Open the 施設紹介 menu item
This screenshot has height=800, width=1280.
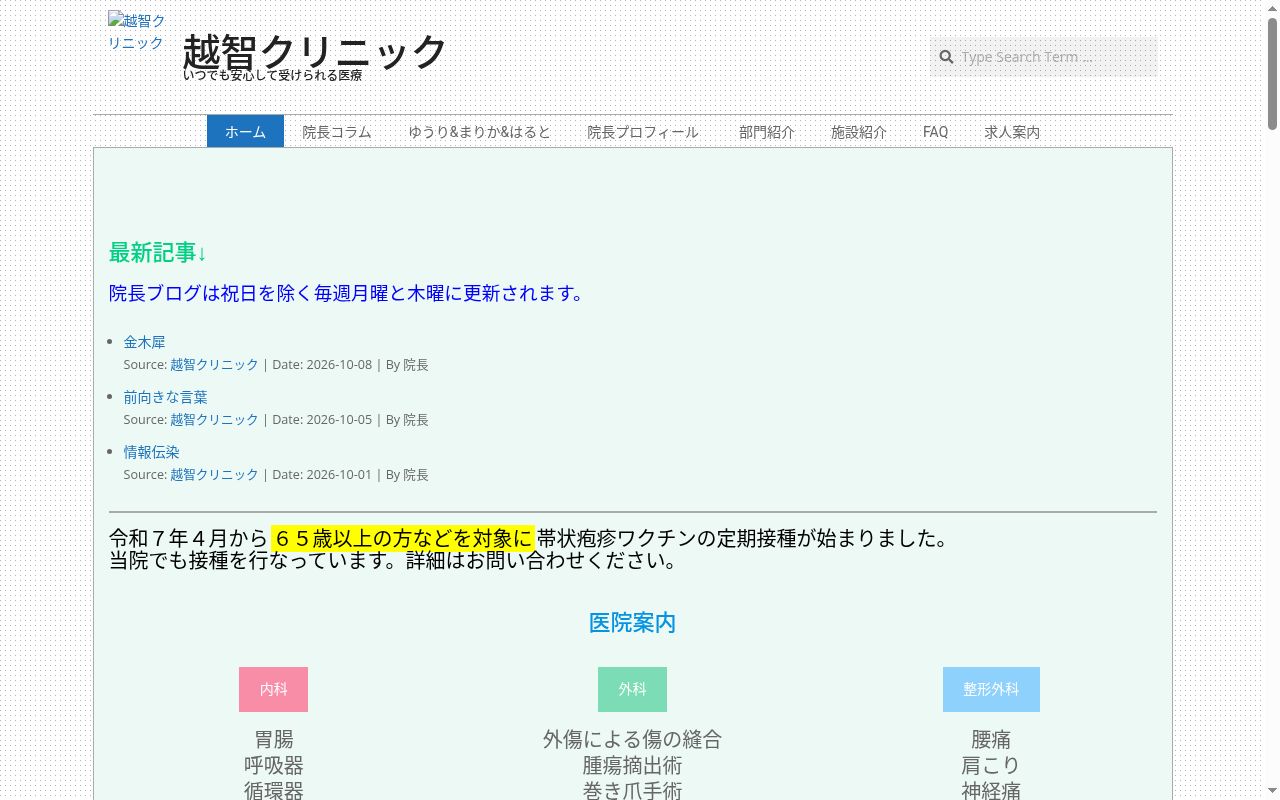pyautogui.click(x=859, y=132)
